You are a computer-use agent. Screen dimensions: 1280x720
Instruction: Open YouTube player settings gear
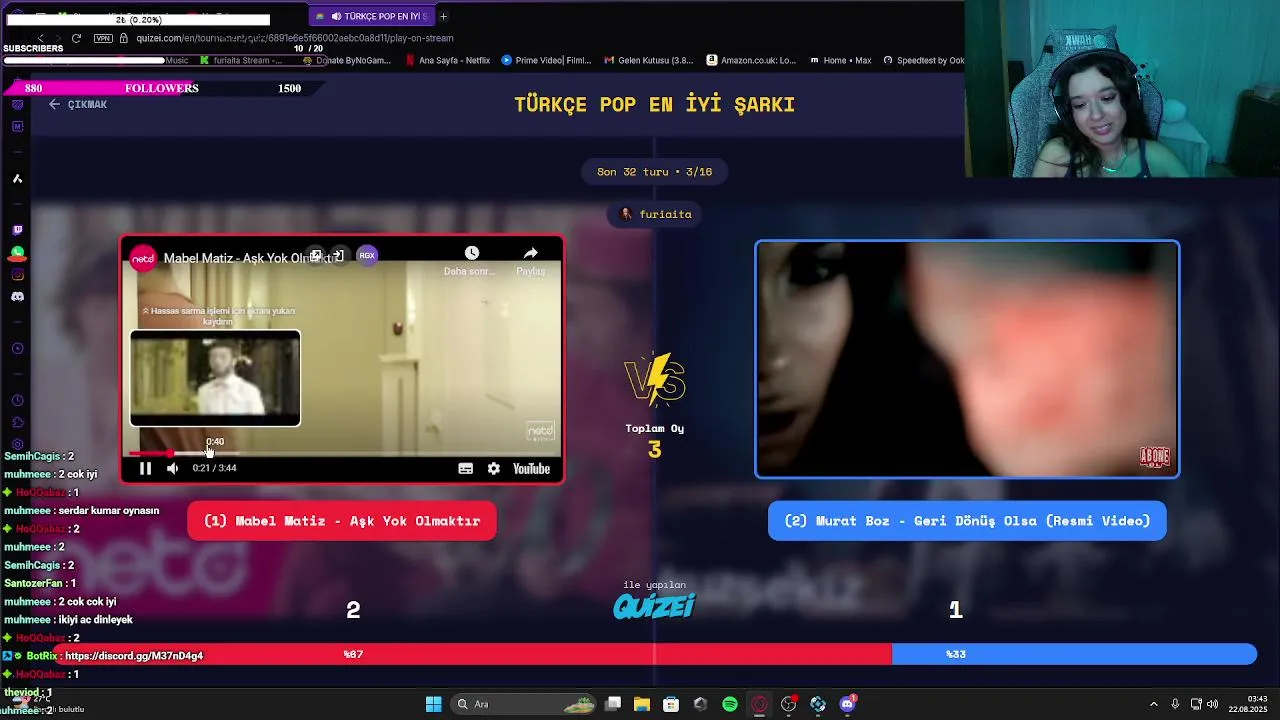tap(493, 468)
